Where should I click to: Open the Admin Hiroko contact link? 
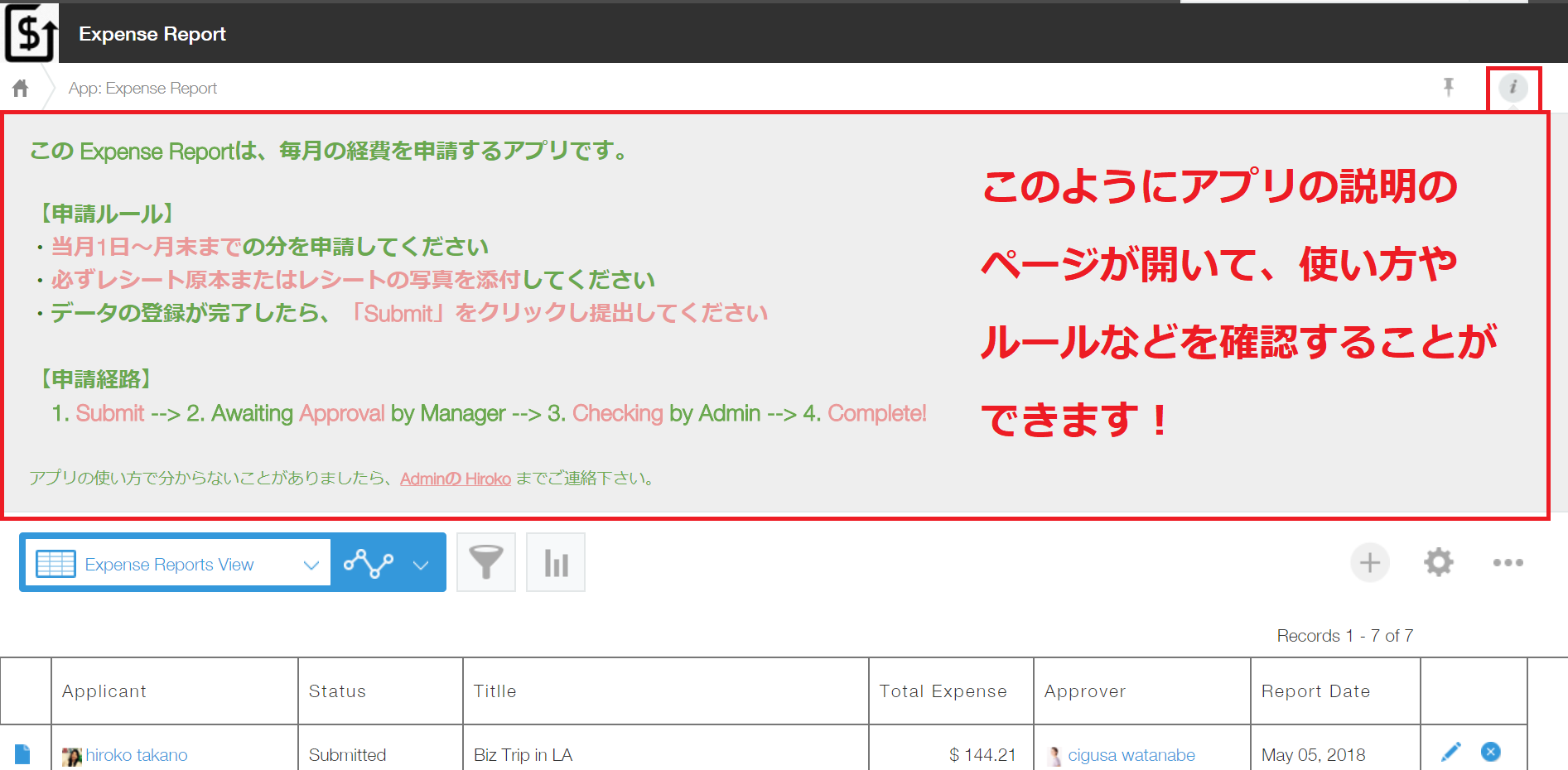455,479
